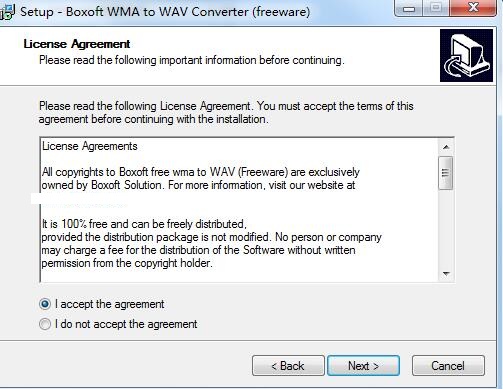Go back with the Back button
This screenshot has height=389, width=503.
coord(288,366)
